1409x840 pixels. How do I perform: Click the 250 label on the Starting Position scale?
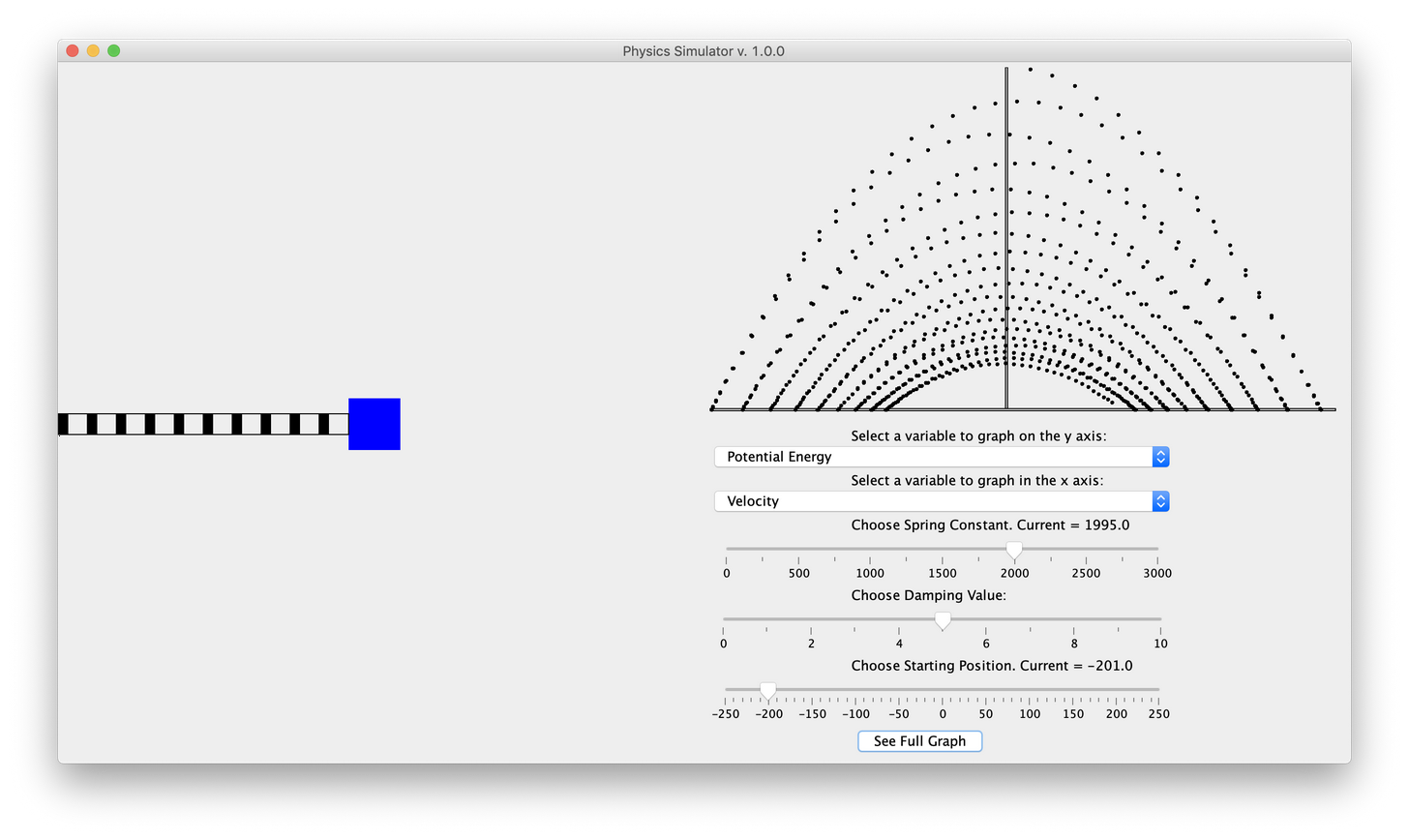[x=1158, y=714]
